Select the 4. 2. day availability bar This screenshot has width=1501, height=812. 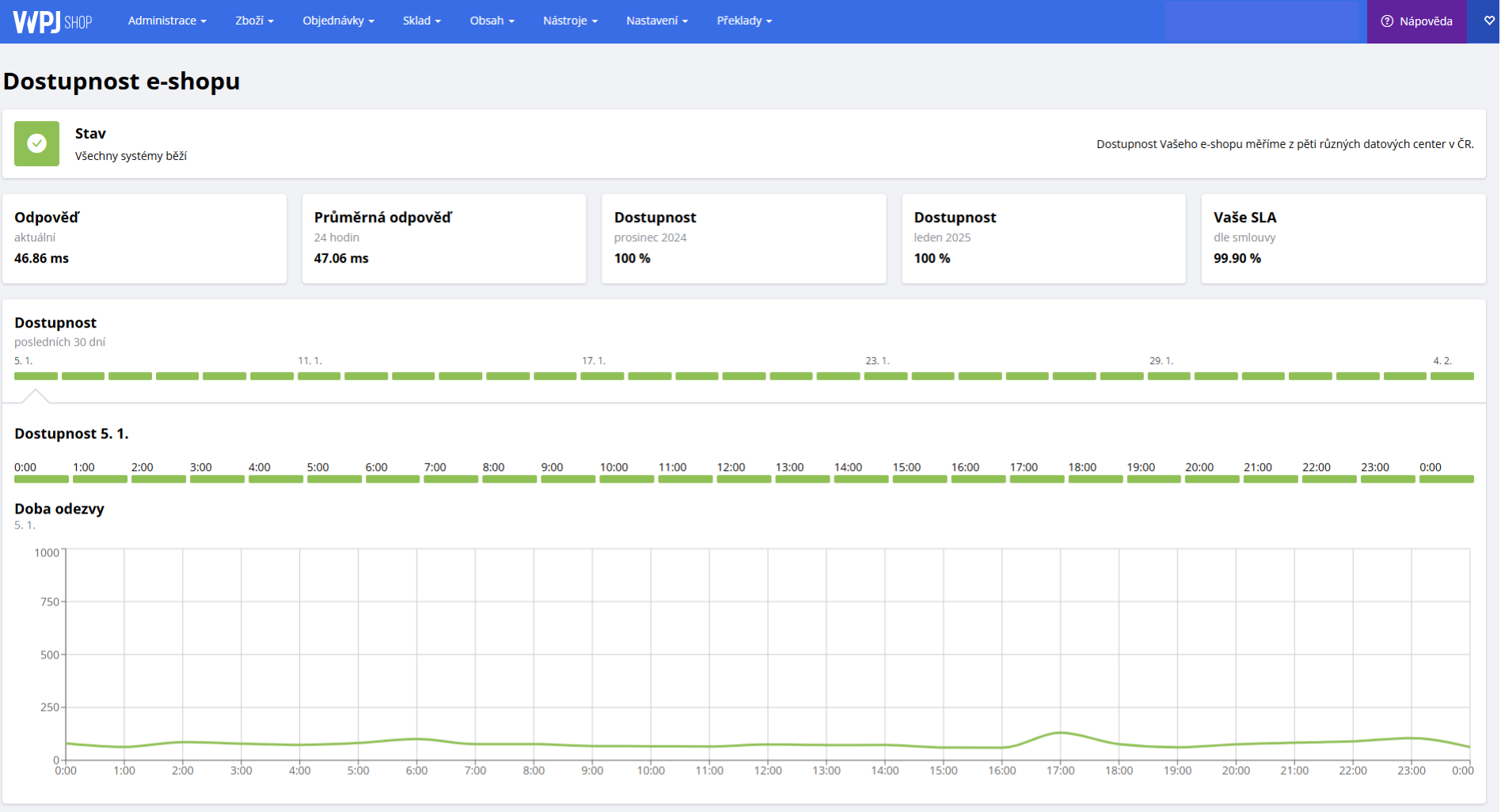coord(1452,376)
